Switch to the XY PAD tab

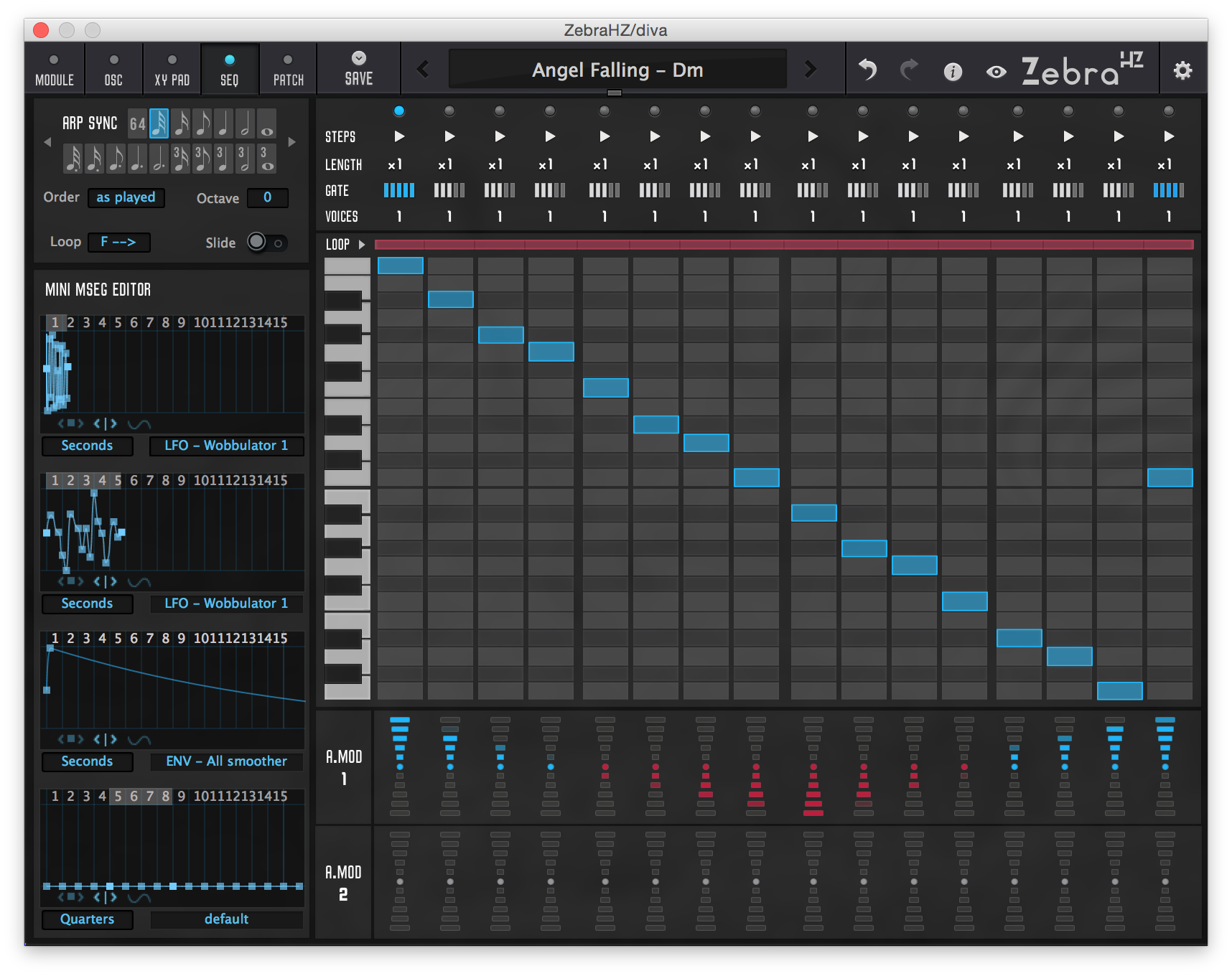172,69
